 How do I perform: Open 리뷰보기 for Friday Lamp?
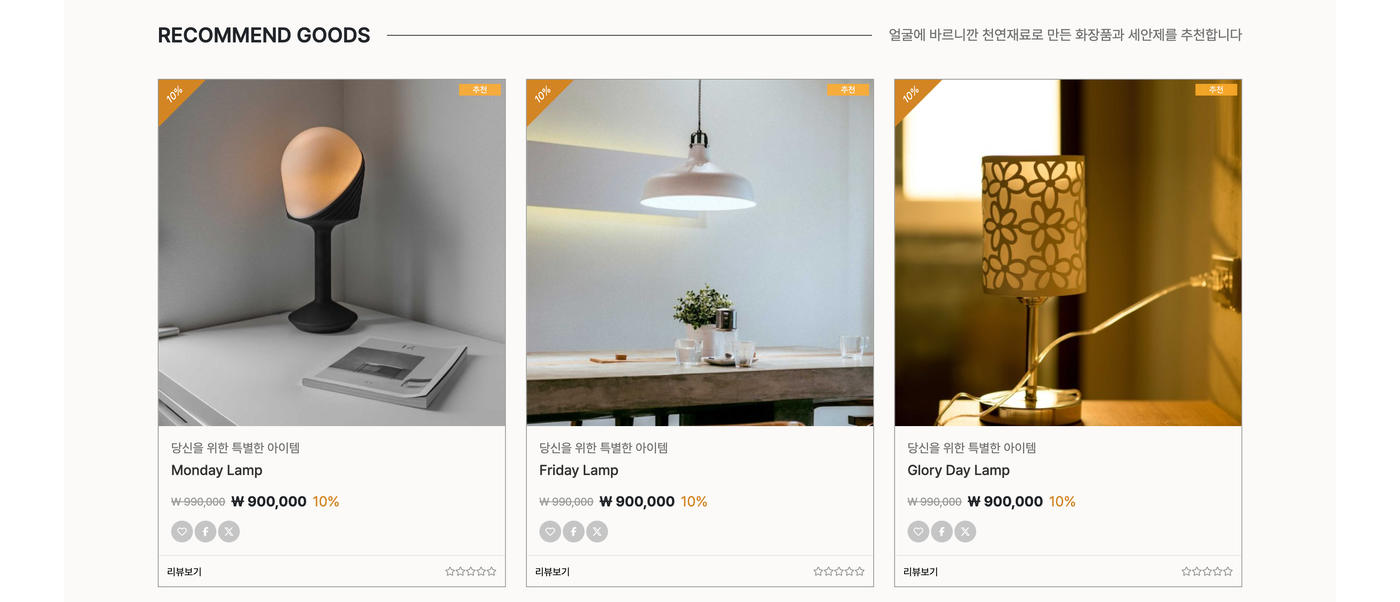pos(552,572)
